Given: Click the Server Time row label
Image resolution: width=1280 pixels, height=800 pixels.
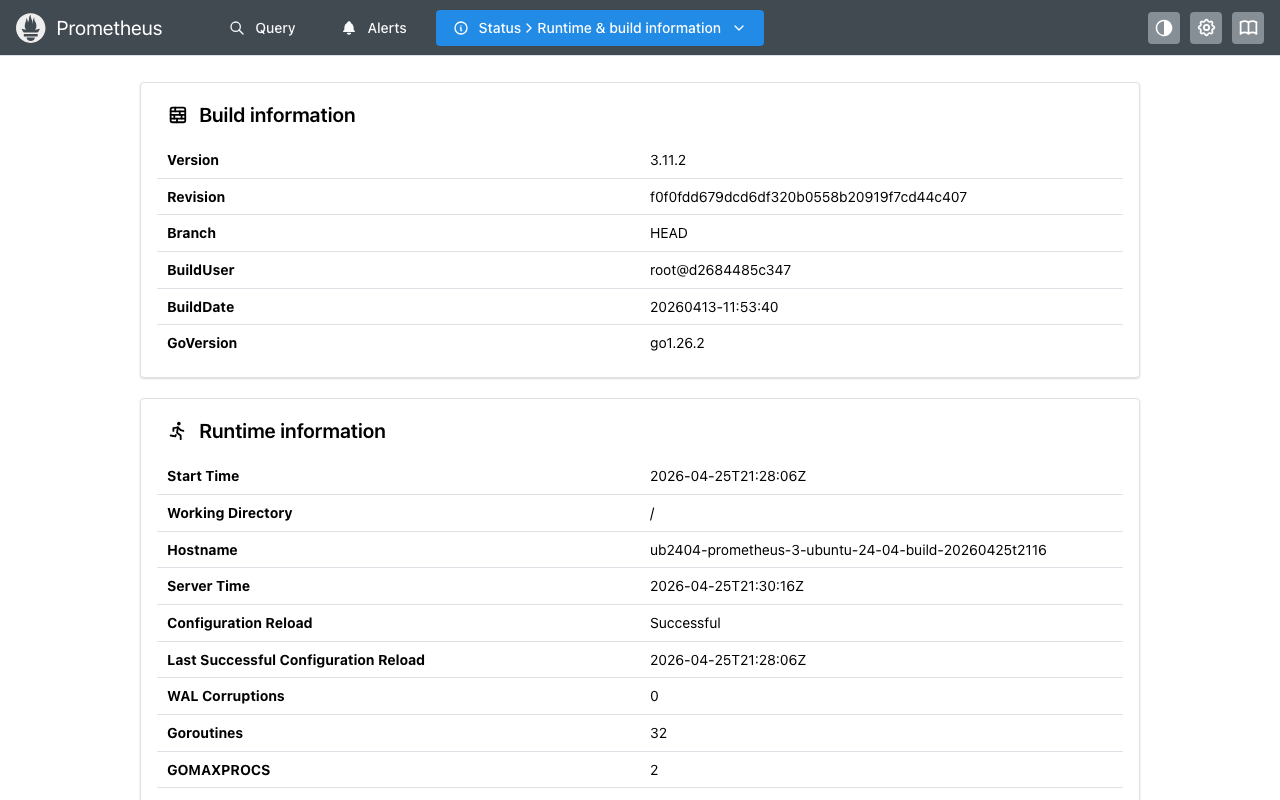Looking at the screenshot, I should (208, 586).
